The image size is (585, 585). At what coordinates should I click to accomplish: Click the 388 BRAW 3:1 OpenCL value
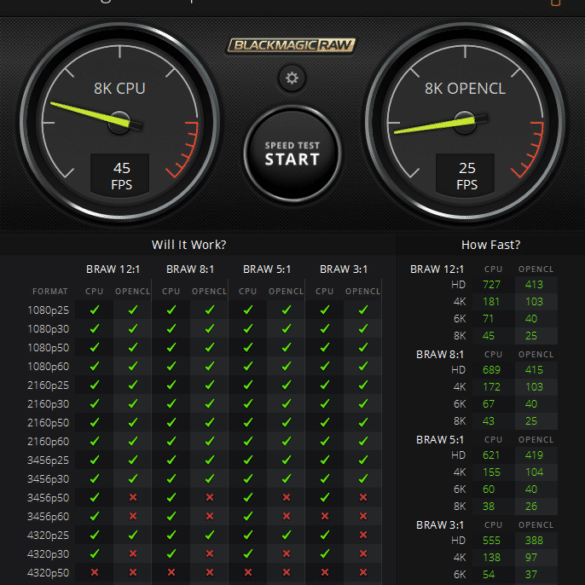click(x=534, y=540)
